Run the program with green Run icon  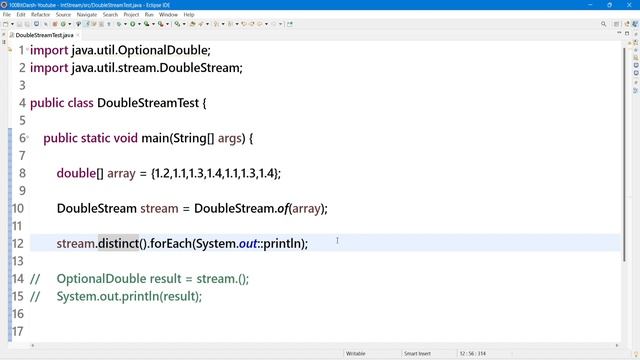(133, 24)
